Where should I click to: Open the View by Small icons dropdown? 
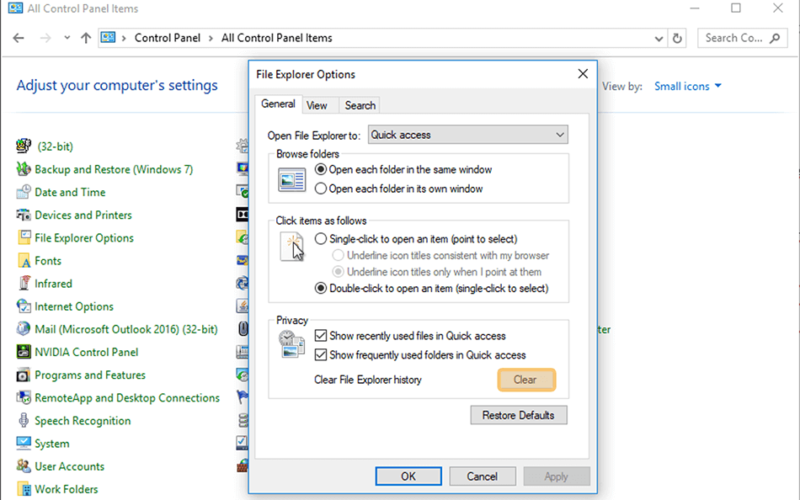pos(688,86)
